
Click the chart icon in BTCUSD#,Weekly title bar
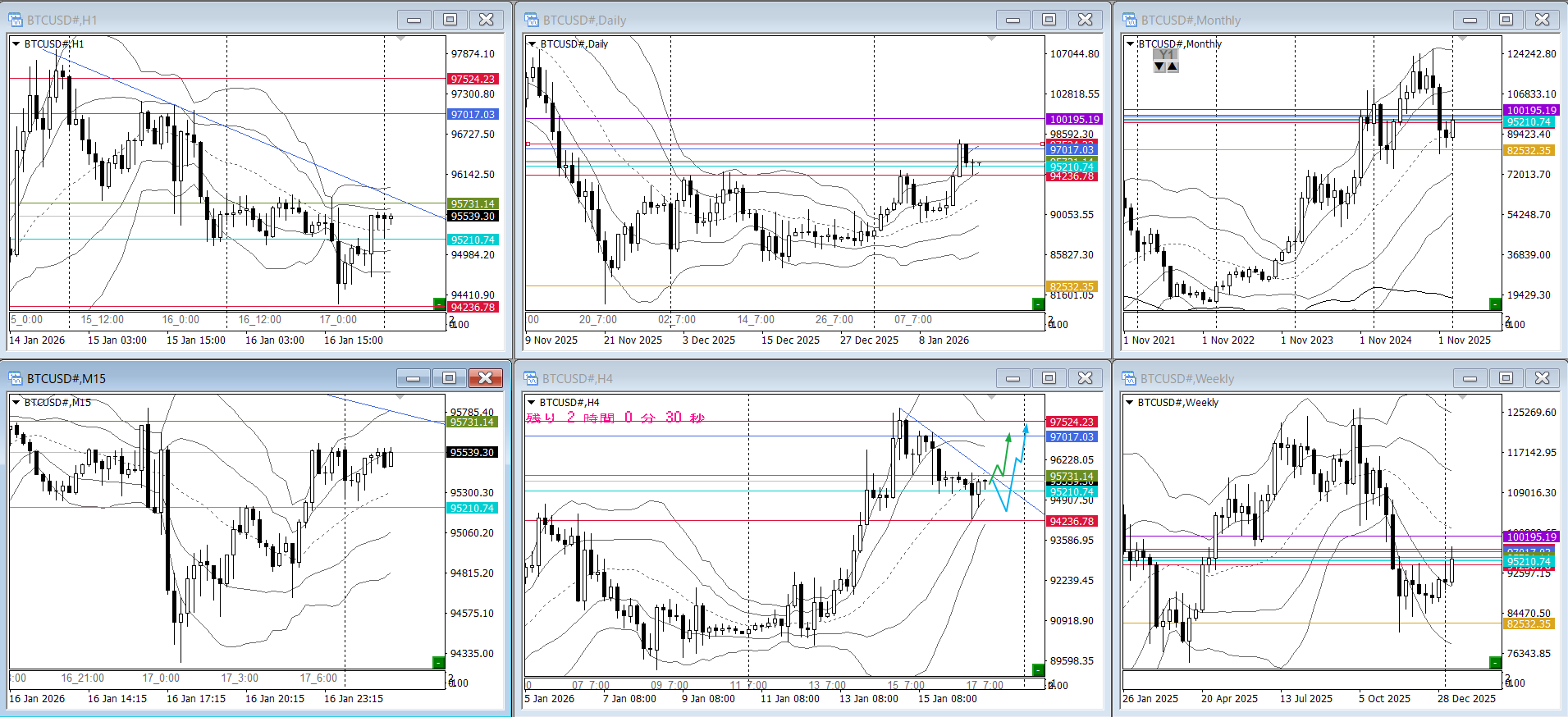click(x=1130, y=378)
